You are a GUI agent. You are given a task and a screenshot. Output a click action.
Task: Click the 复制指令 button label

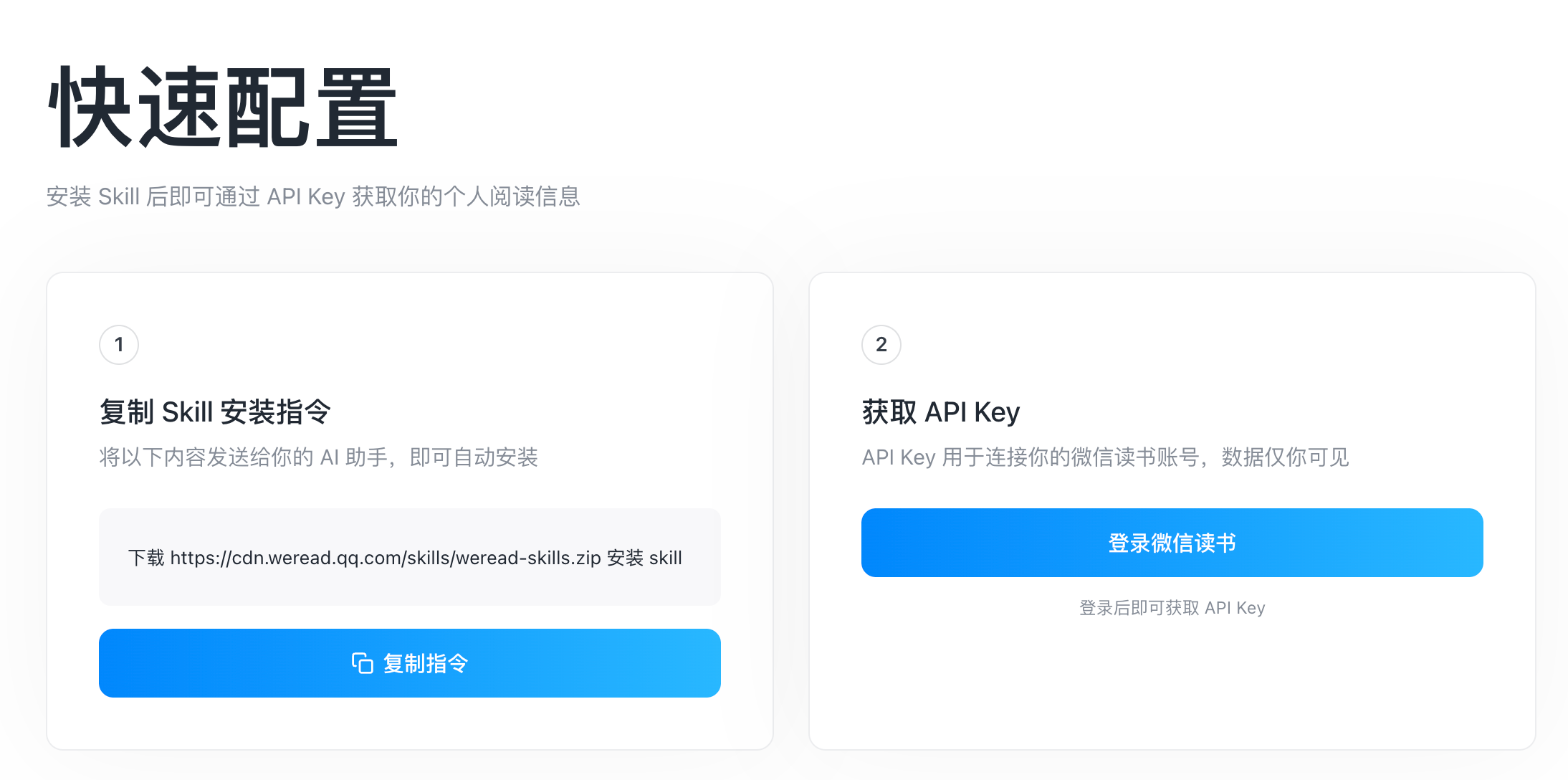click(426, 663)
